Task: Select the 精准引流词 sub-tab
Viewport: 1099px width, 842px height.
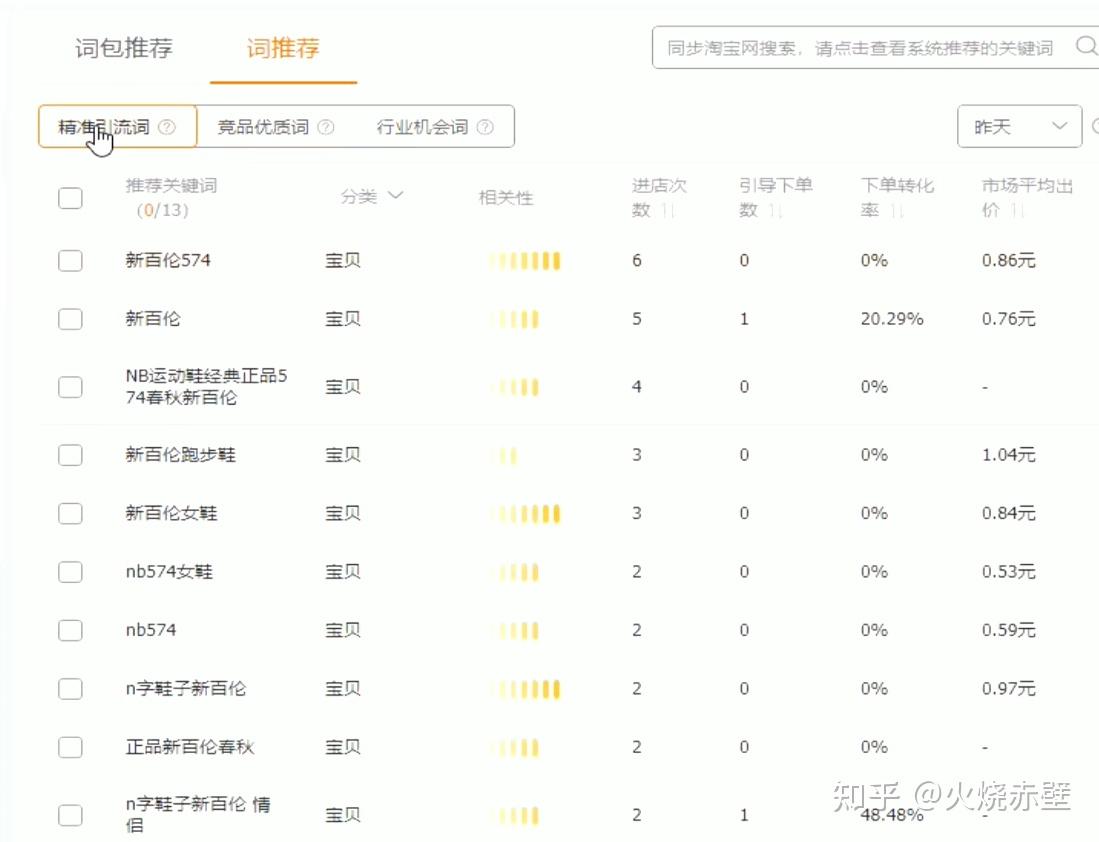Action: coord(117,126)
